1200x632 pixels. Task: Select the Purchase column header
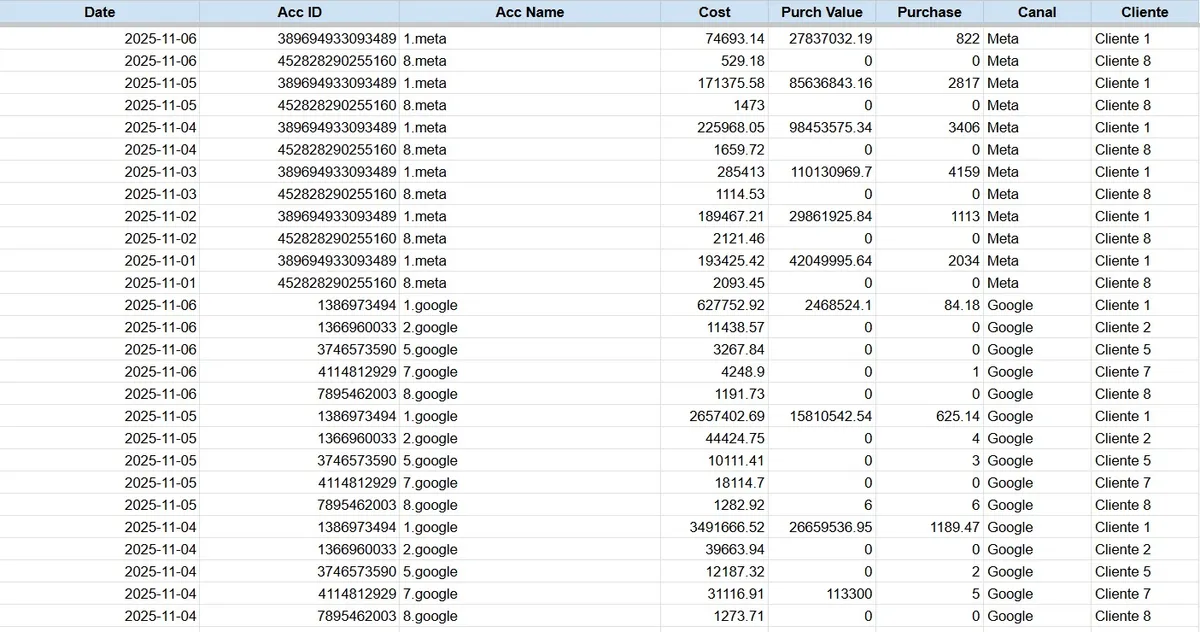(x=929, y=12)
